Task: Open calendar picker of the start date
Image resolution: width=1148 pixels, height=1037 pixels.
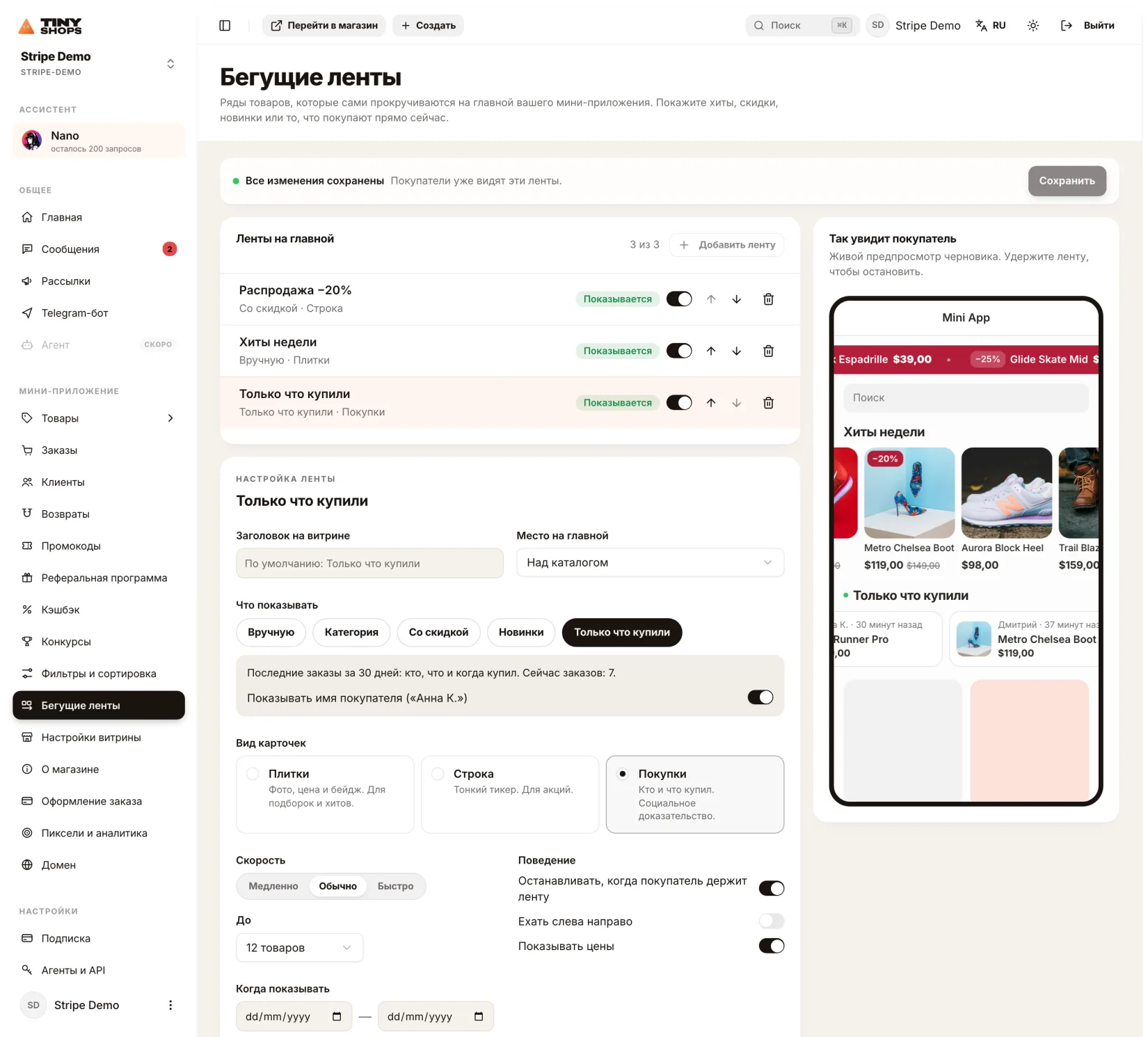Action: 337,1017
